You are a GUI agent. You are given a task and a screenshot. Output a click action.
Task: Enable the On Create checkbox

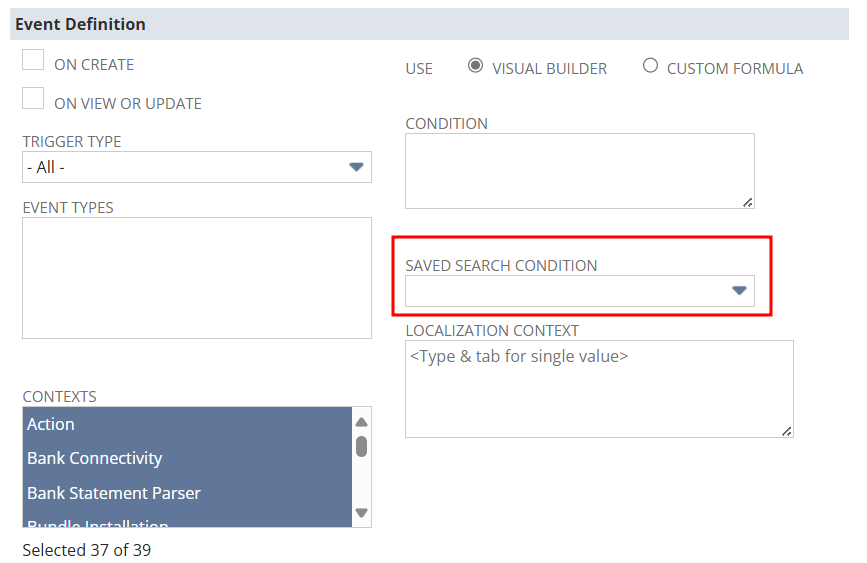click(x=33, y=60)
